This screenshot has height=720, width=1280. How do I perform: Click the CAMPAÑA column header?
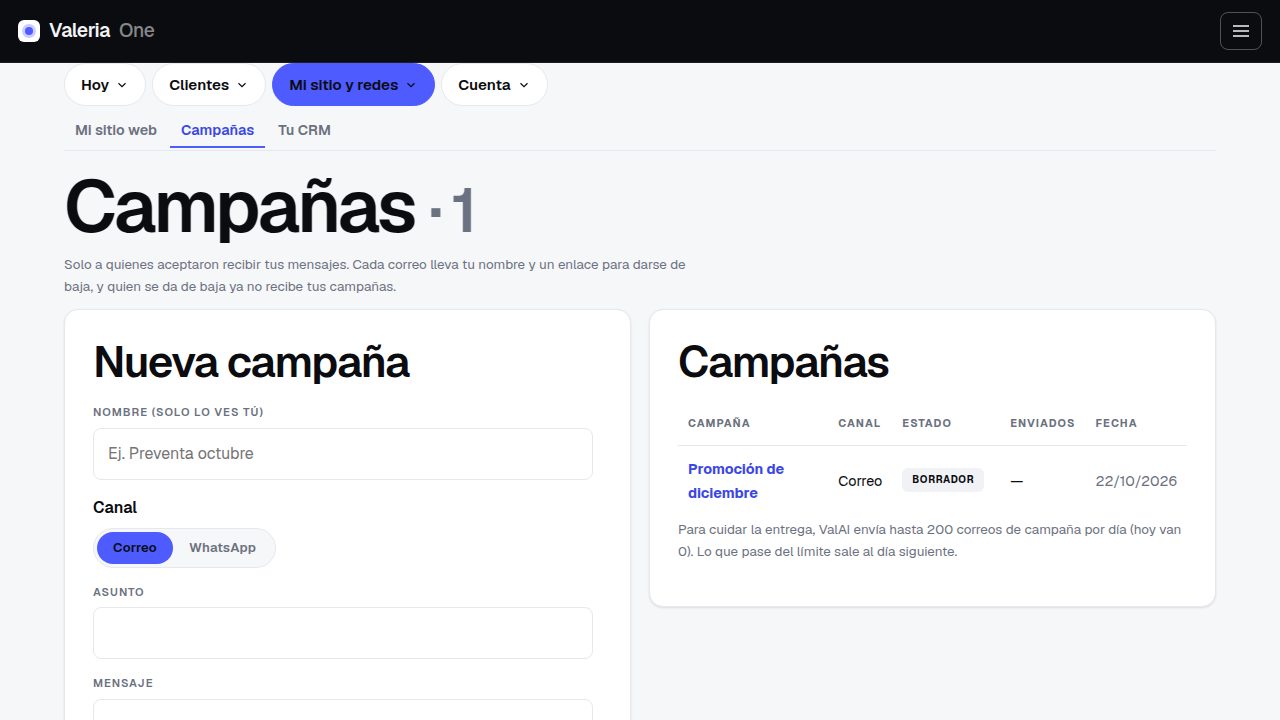point(719,423)
